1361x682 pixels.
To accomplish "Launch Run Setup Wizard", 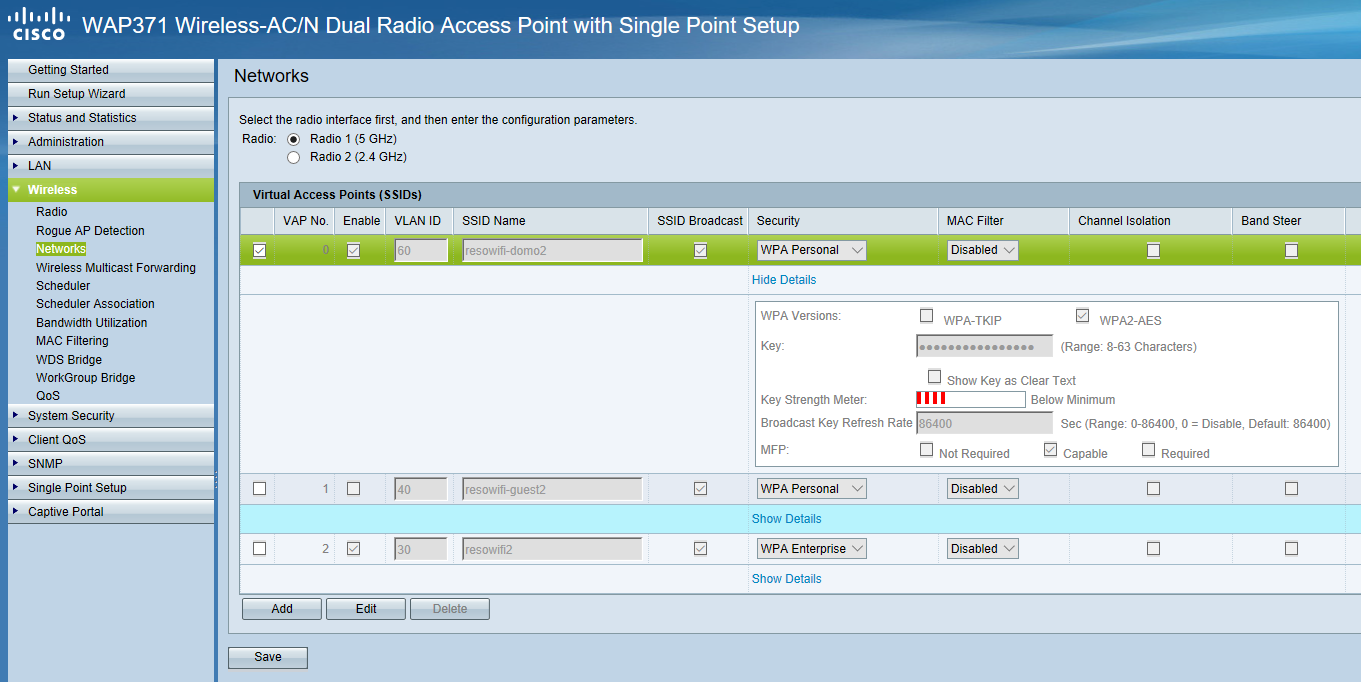I will (x=111, y=94).
